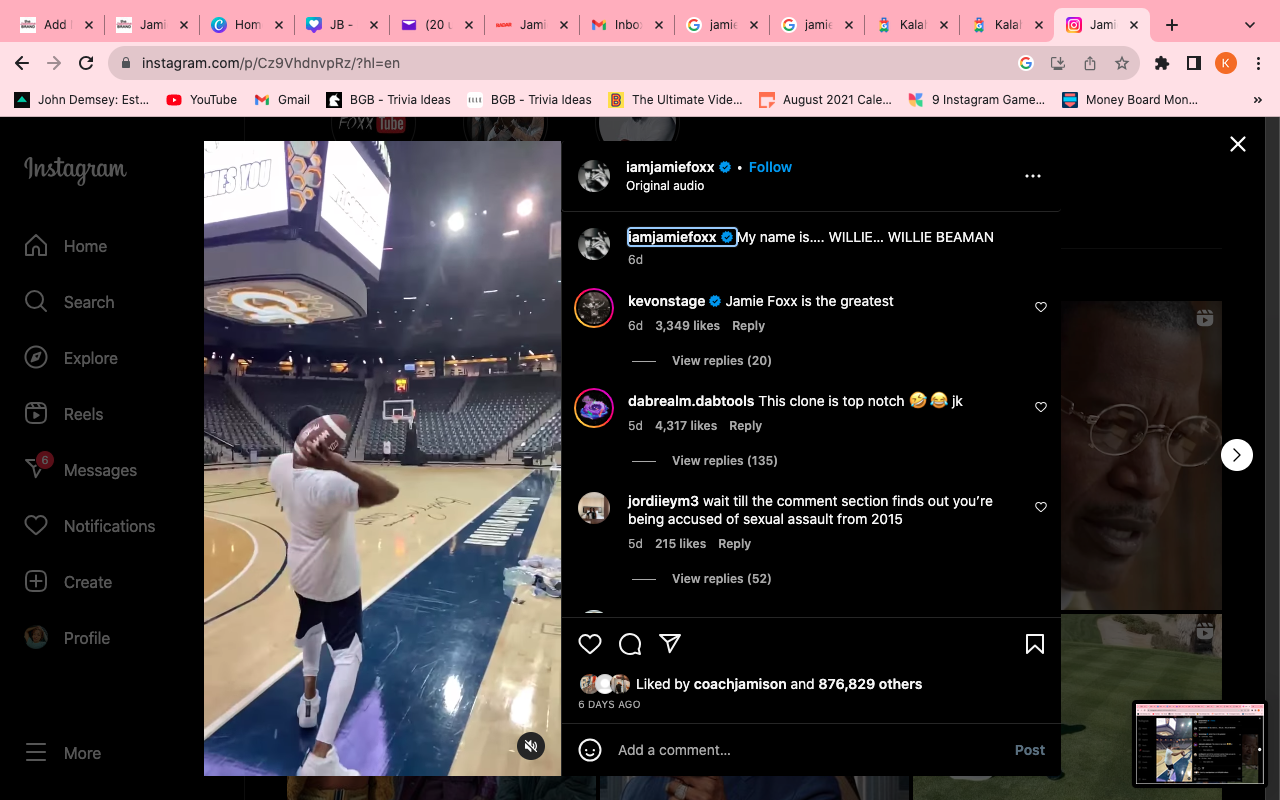
Task: View 4,317 likes on dabrealm.dabtools' comment
Action: (x=686, y=425)
